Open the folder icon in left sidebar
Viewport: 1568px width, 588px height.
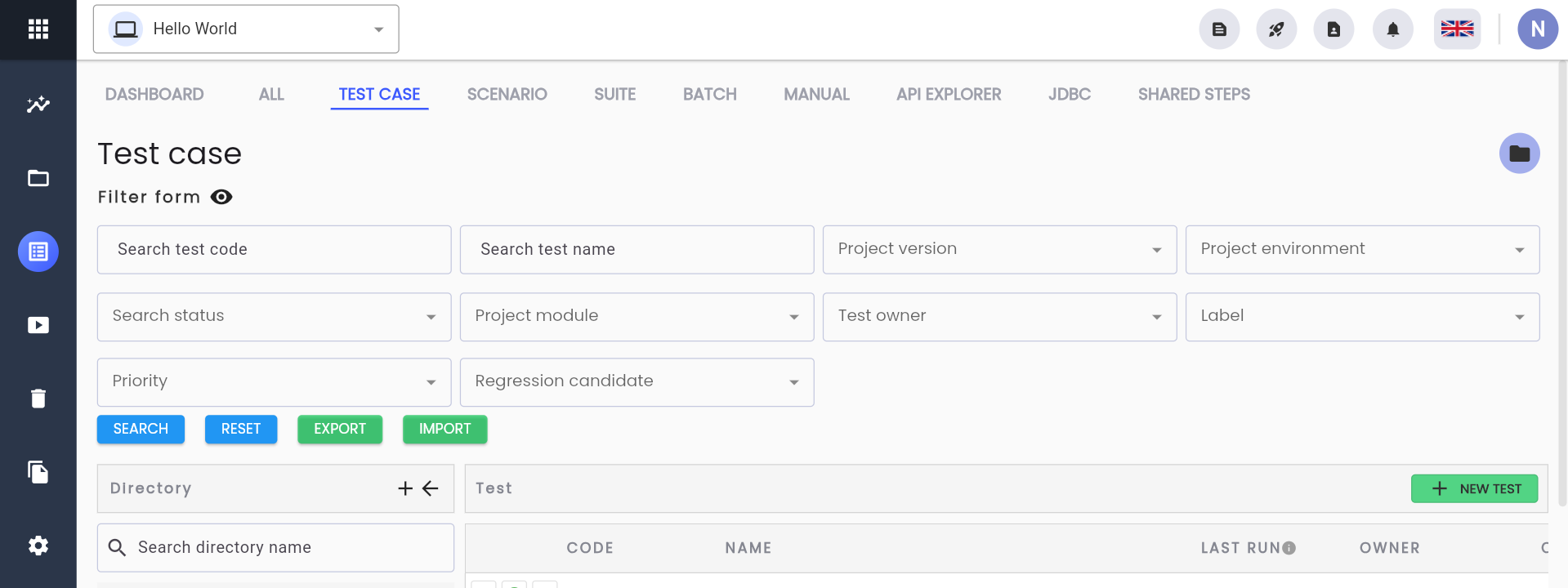pyautogui.click(x=38, y=178)
